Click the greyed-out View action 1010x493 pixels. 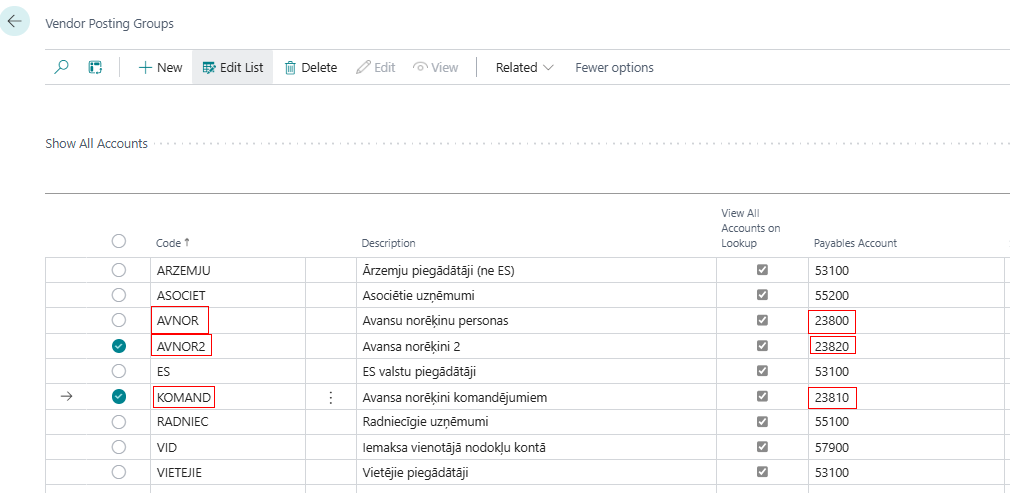(435, 67)
